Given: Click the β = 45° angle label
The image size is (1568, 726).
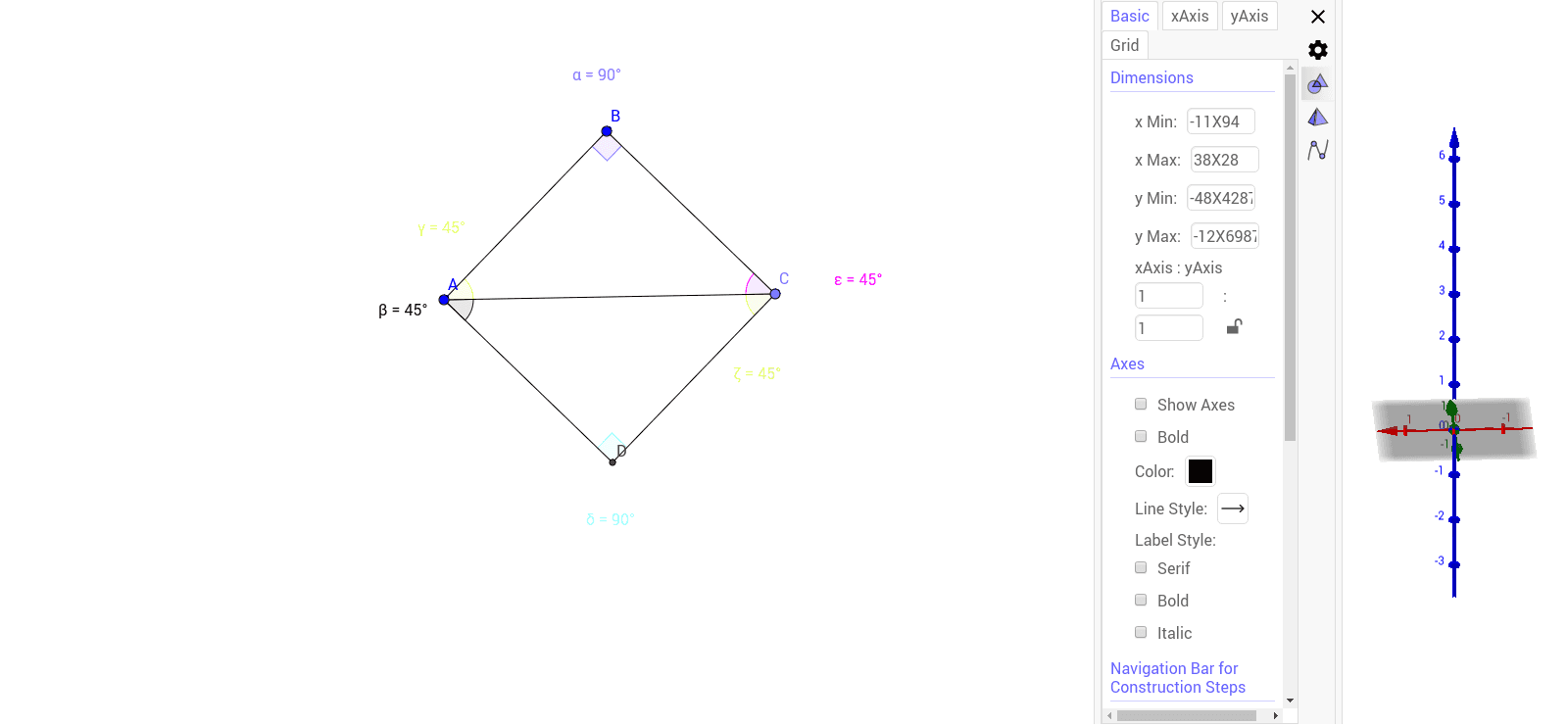Looking at the screenshot, I should click(x=403, y=311).
